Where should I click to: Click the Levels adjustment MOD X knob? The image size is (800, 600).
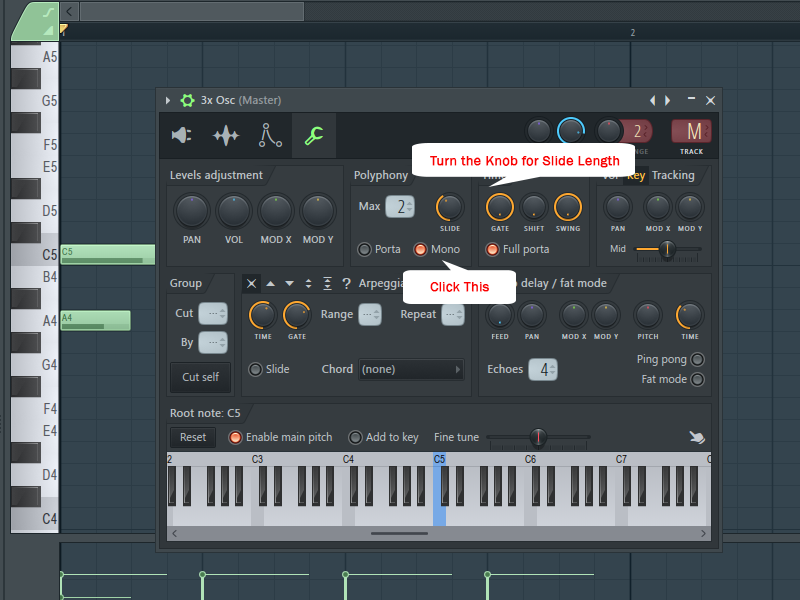(276, 211)
